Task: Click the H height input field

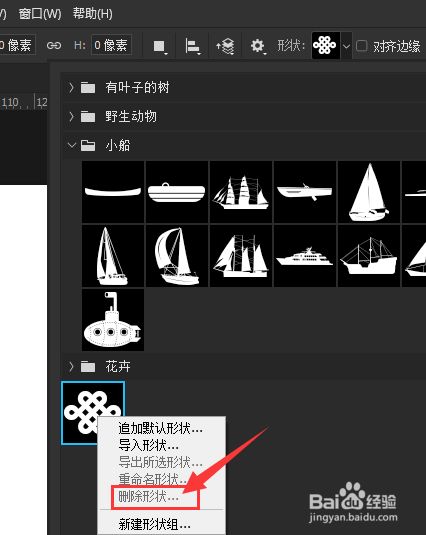Action: (112, 45)
